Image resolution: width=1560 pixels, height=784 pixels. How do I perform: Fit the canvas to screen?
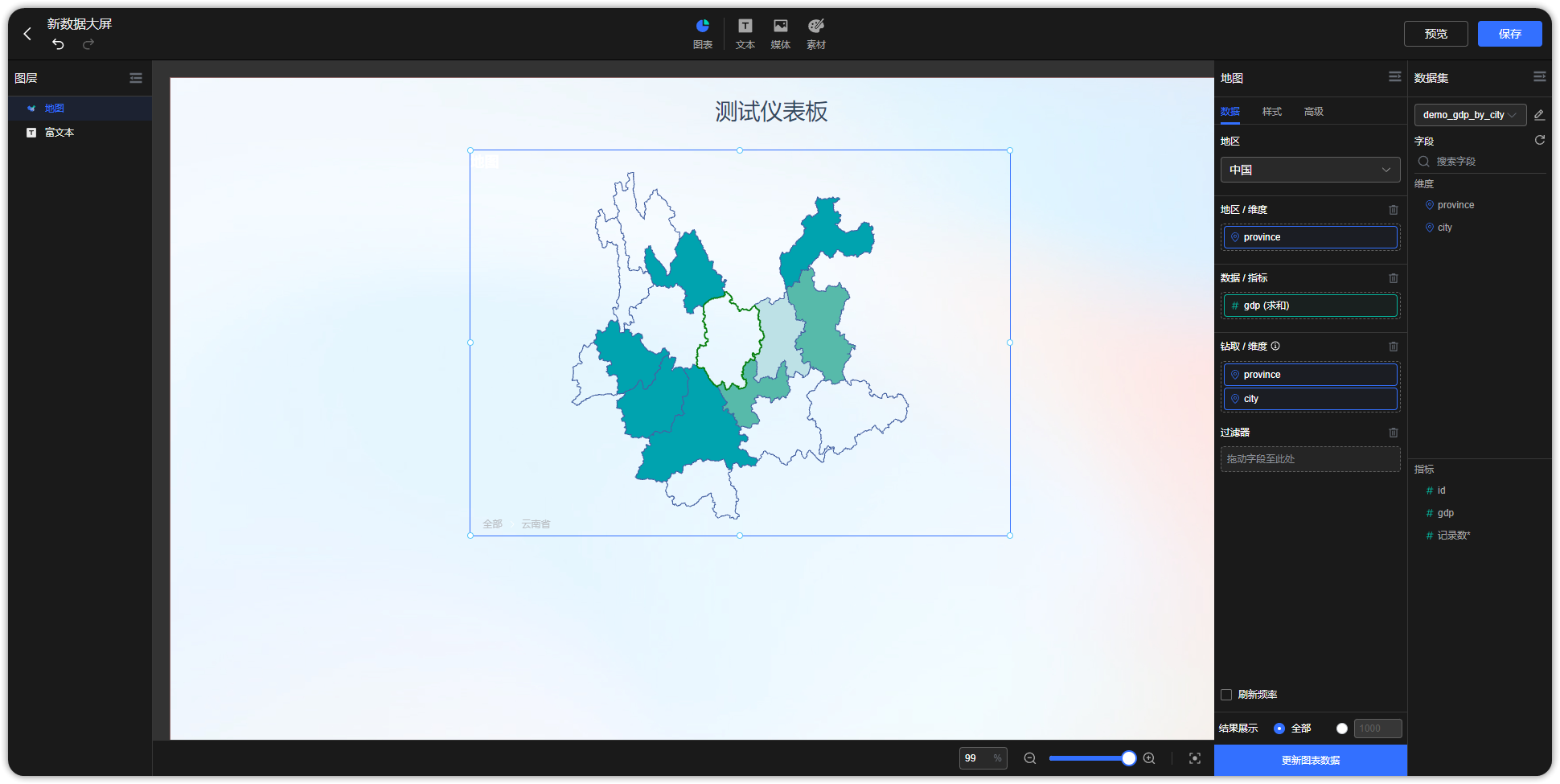point(1195,758)
